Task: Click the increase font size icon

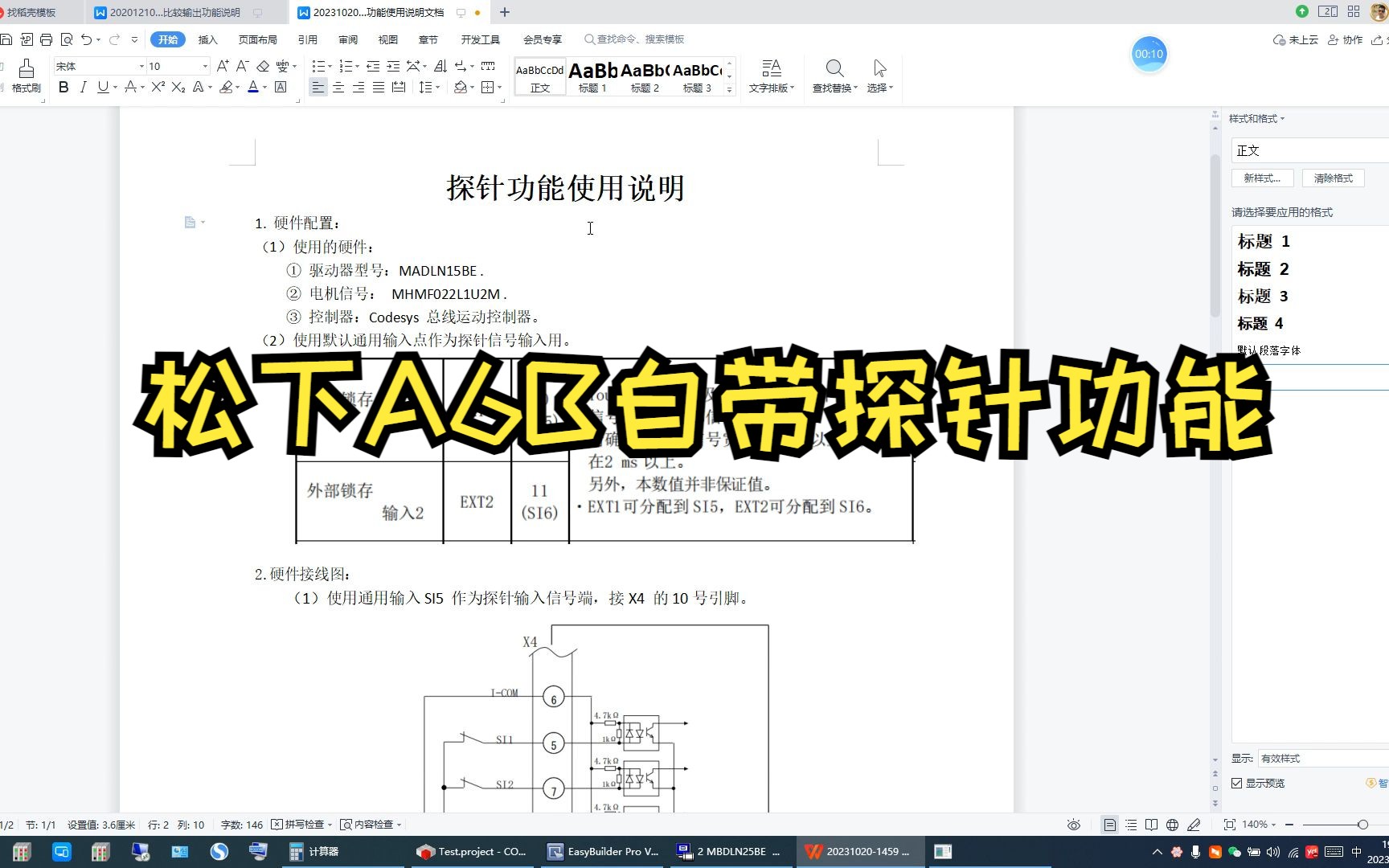Action: point(223,66)
